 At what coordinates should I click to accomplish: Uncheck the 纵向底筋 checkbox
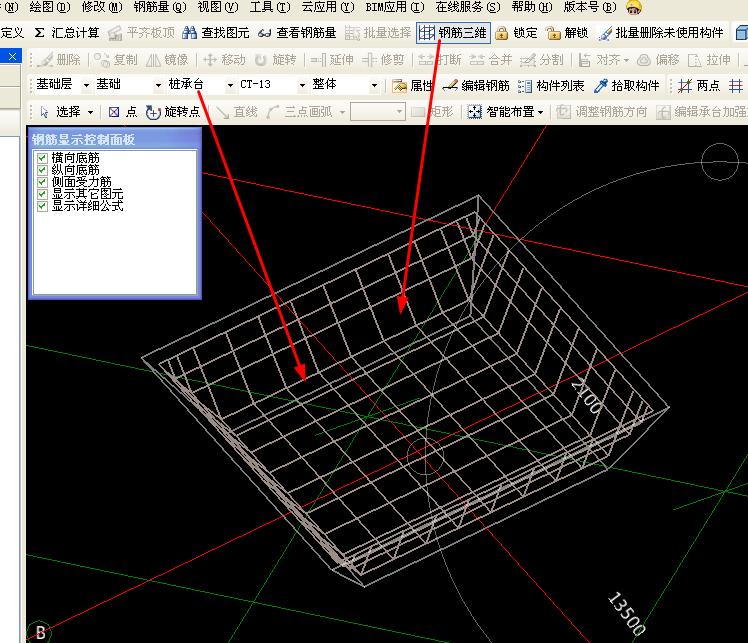pyautogui.click(x=42, y=170)
